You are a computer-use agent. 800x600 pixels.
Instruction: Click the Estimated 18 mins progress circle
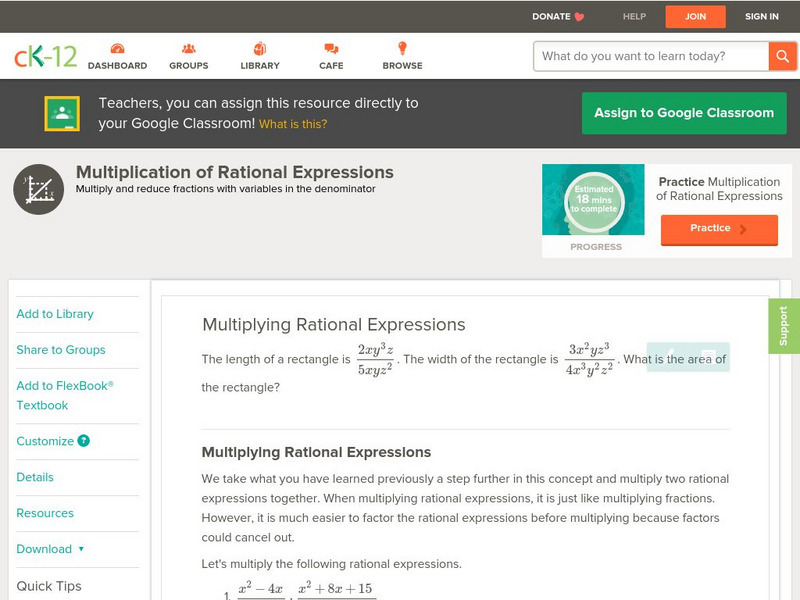pyautogui.click(x=593, y=200)
